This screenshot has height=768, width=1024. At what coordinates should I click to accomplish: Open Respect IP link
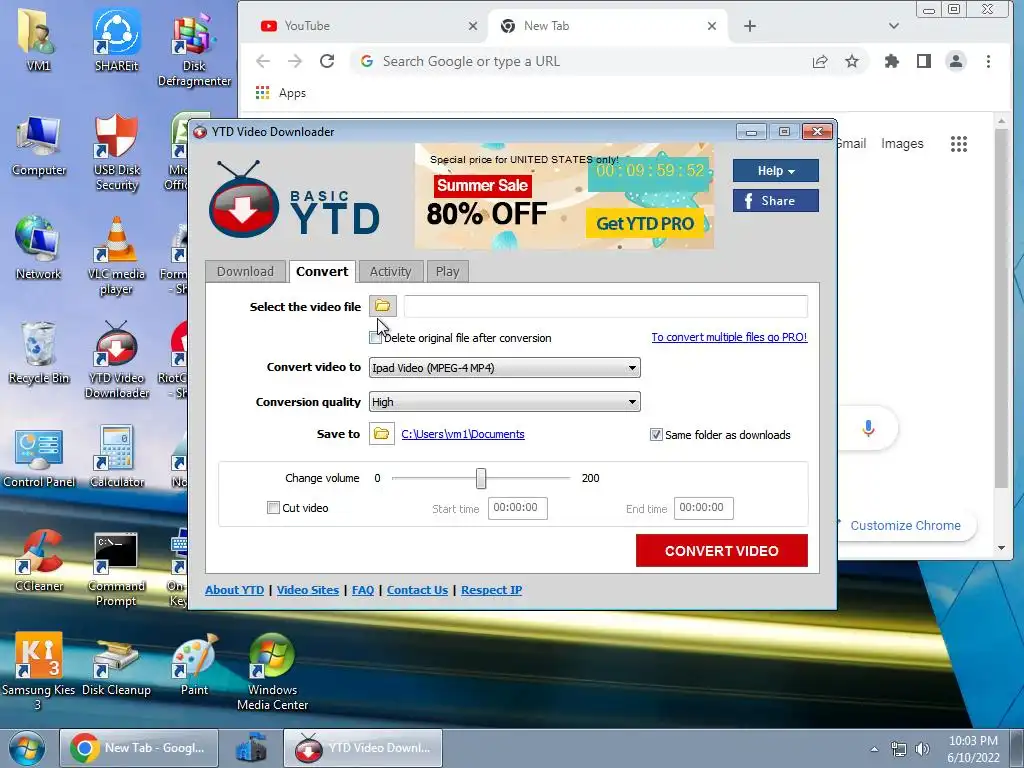coord(492,590)
